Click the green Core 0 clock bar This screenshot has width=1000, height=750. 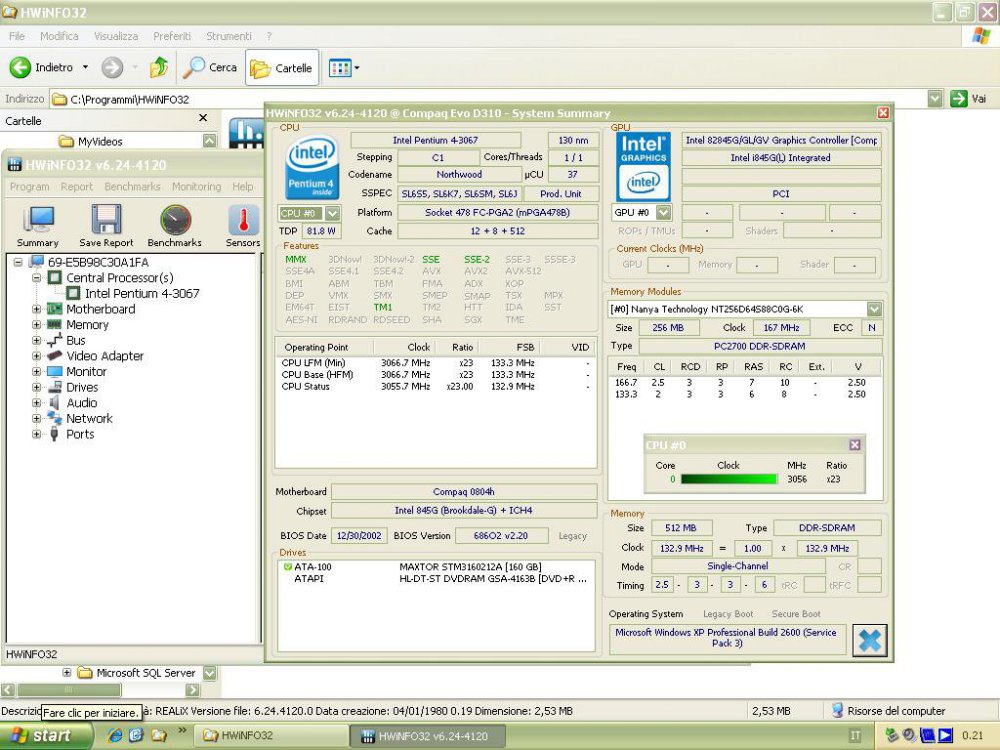(730, 479)
